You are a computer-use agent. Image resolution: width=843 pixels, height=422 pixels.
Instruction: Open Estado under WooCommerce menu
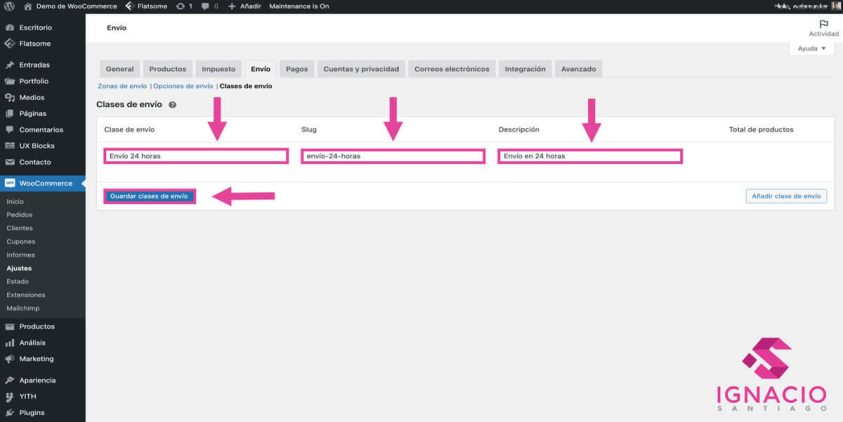[x=18, y=281]
